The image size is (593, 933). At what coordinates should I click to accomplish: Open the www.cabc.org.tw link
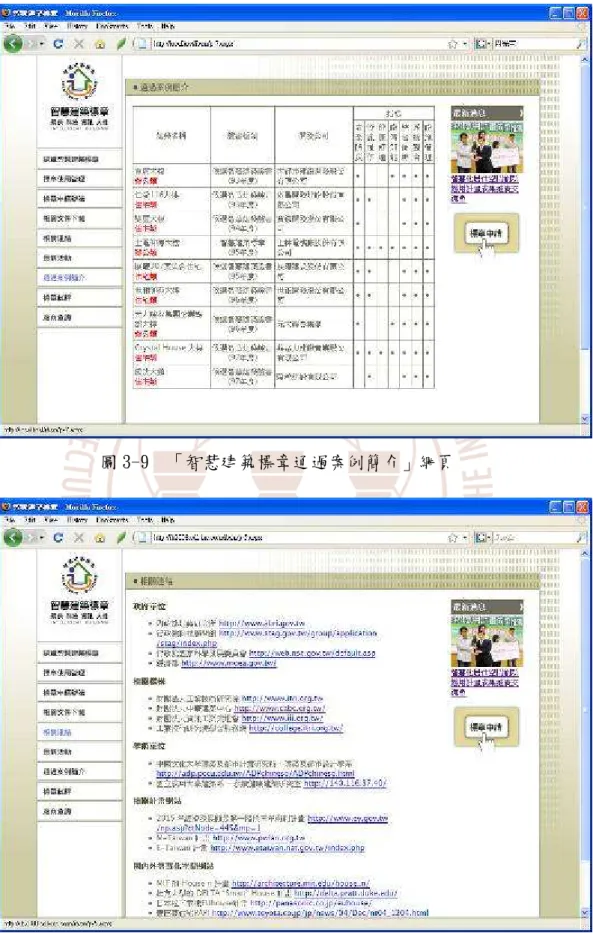[x=280, y=709]
